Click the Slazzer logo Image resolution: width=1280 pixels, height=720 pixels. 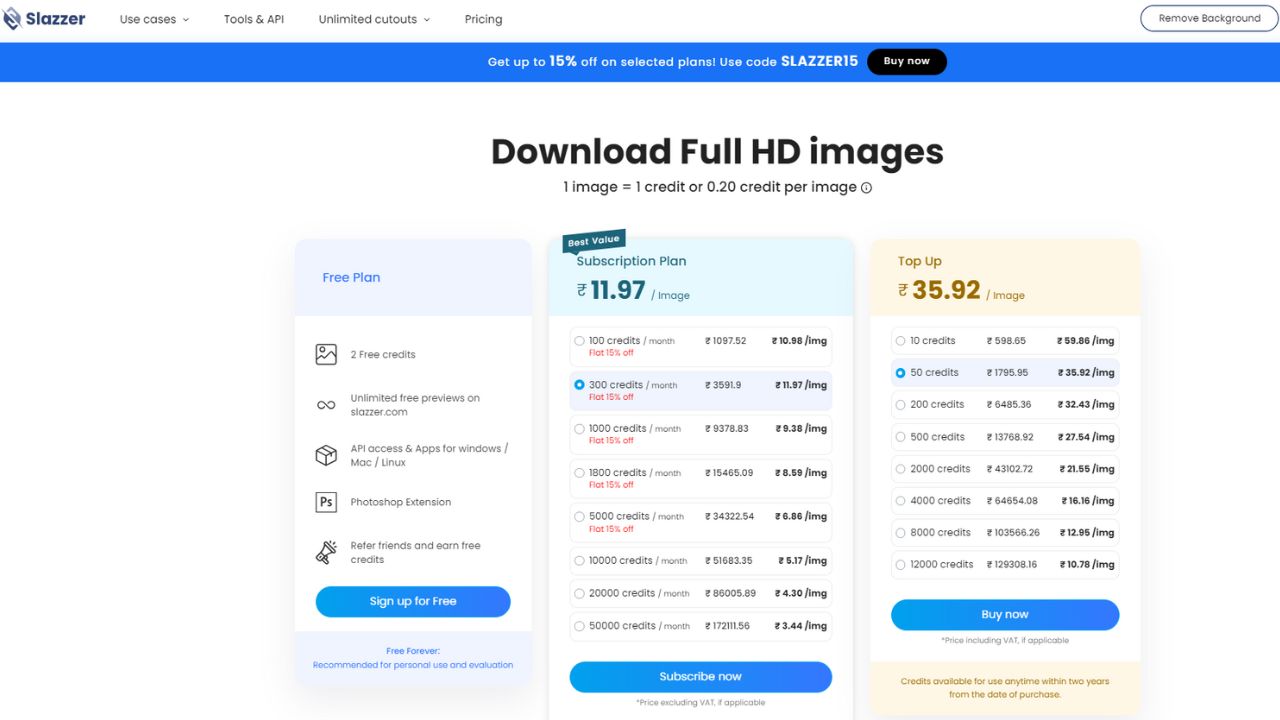click(44, 19)
